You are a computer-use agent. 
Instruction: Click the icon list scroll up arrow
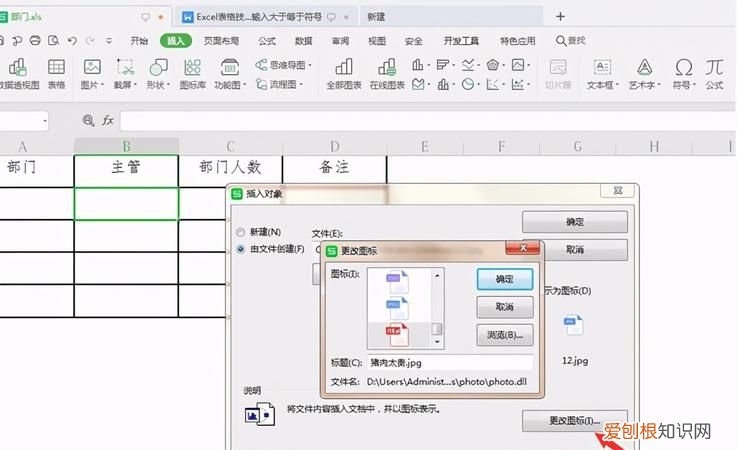point(437,276)
